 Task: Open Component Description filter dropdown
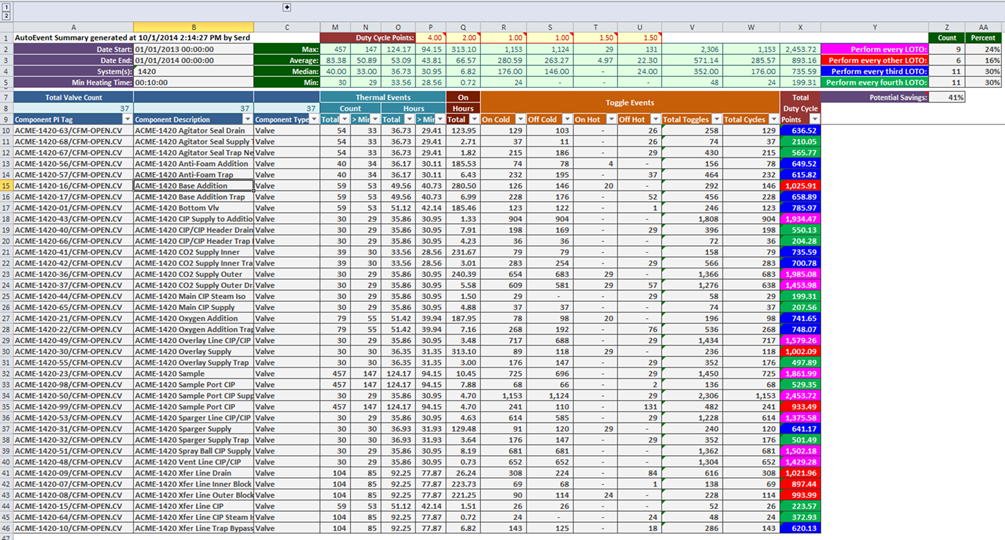pos(247,119)
